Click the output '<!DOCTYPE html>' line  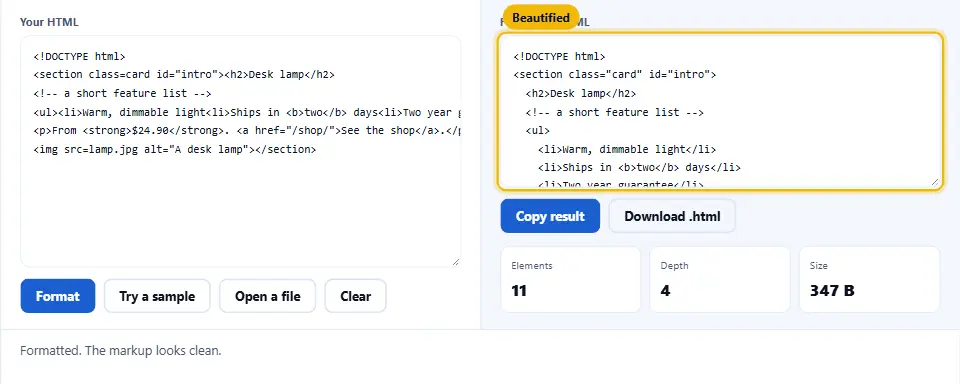(x=559, y=56)
